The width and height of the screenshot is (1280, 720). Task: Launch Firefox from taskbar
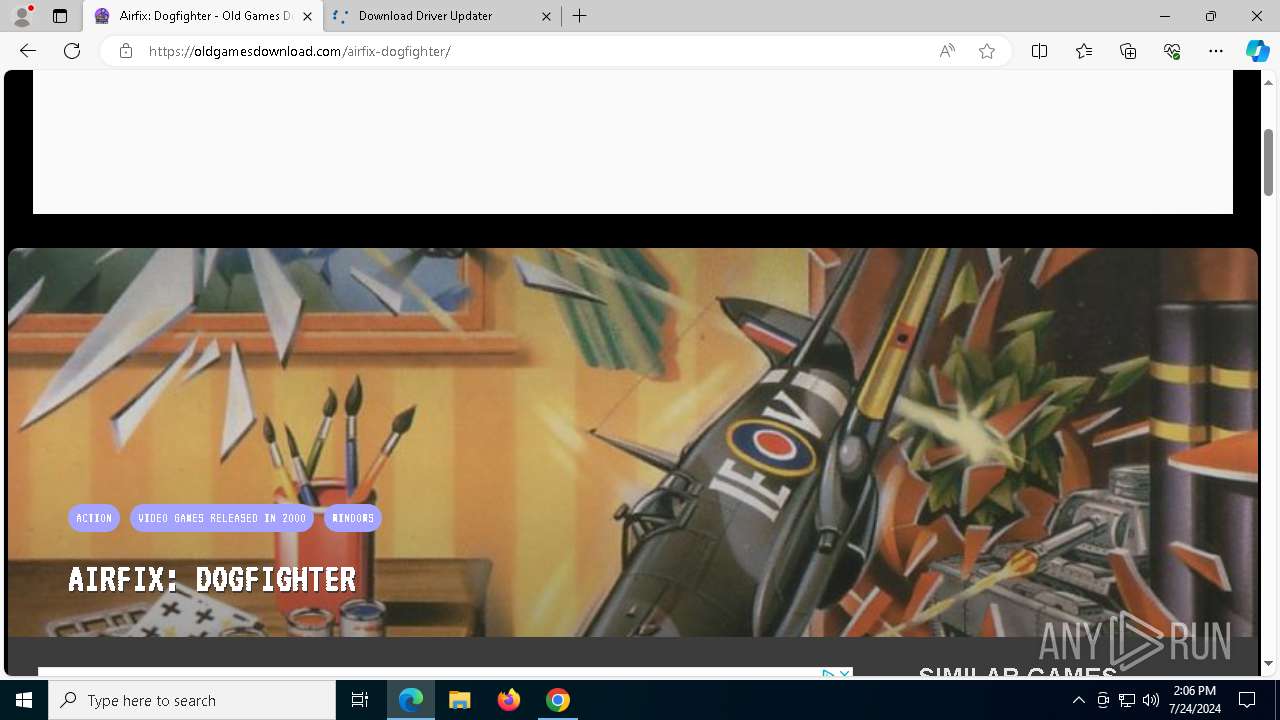pos(509,700)
